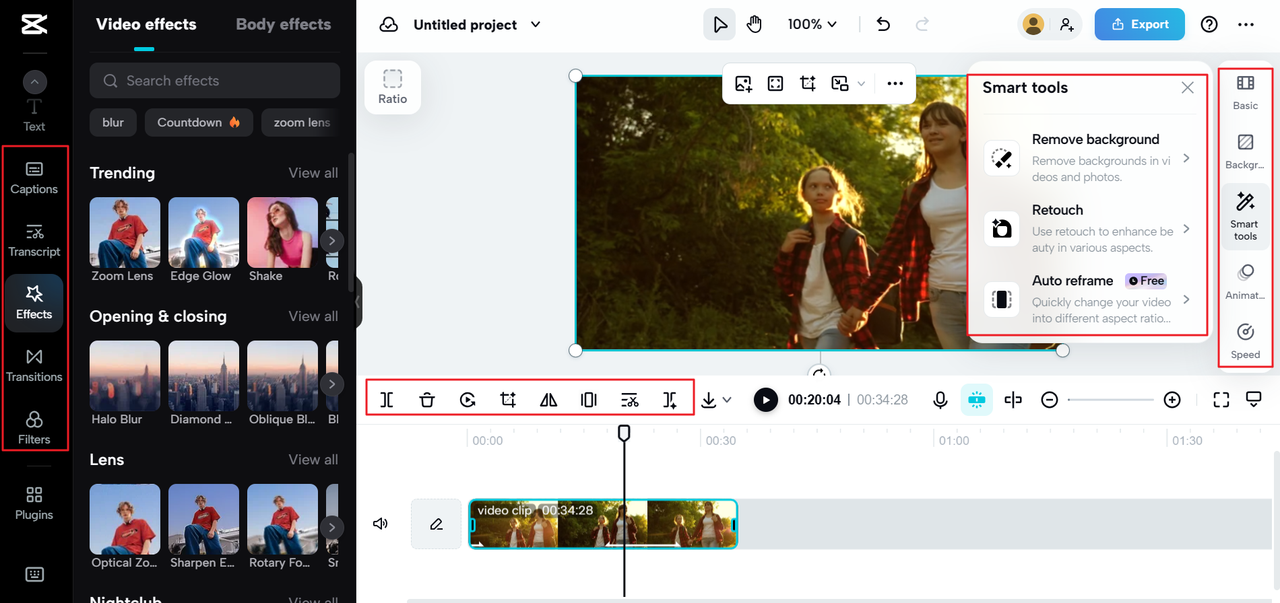Select the crop tool in timeline toolbar
This screenshot has height=603, width=1280.
click(508, 400)
